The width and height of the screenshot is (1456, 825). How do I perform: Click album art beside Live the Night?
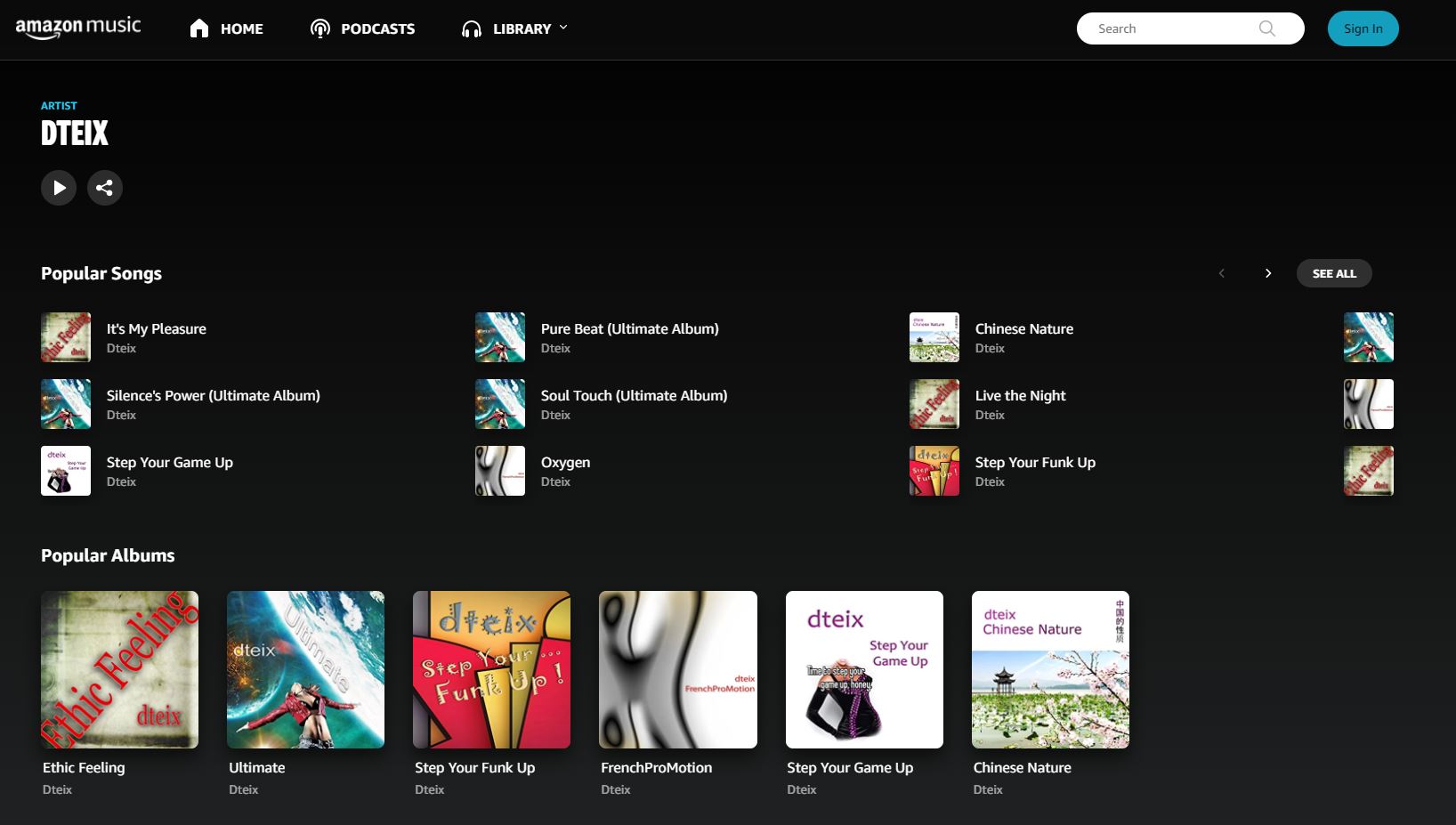coord(934,404)
